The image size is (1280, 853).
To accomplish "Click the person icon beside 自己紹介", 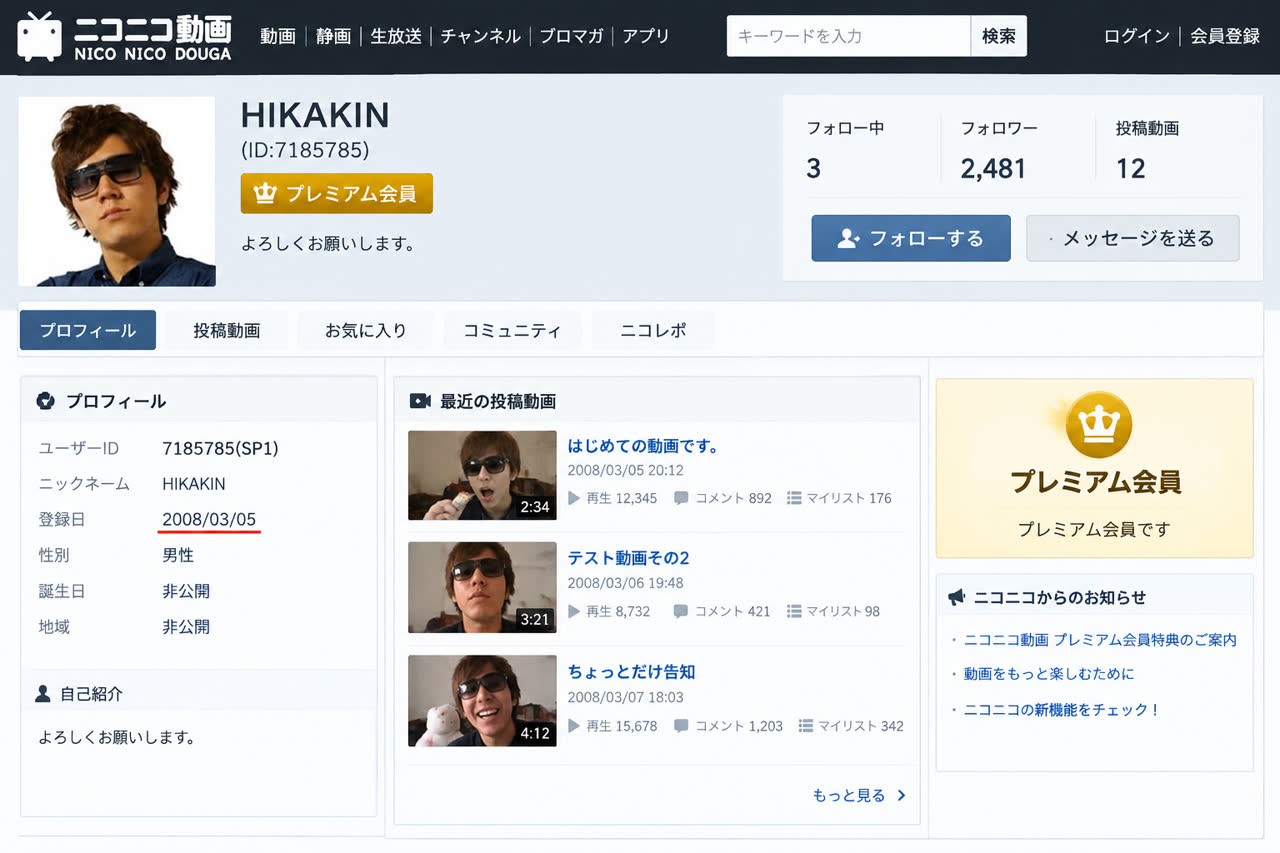I will pos(43,693).
